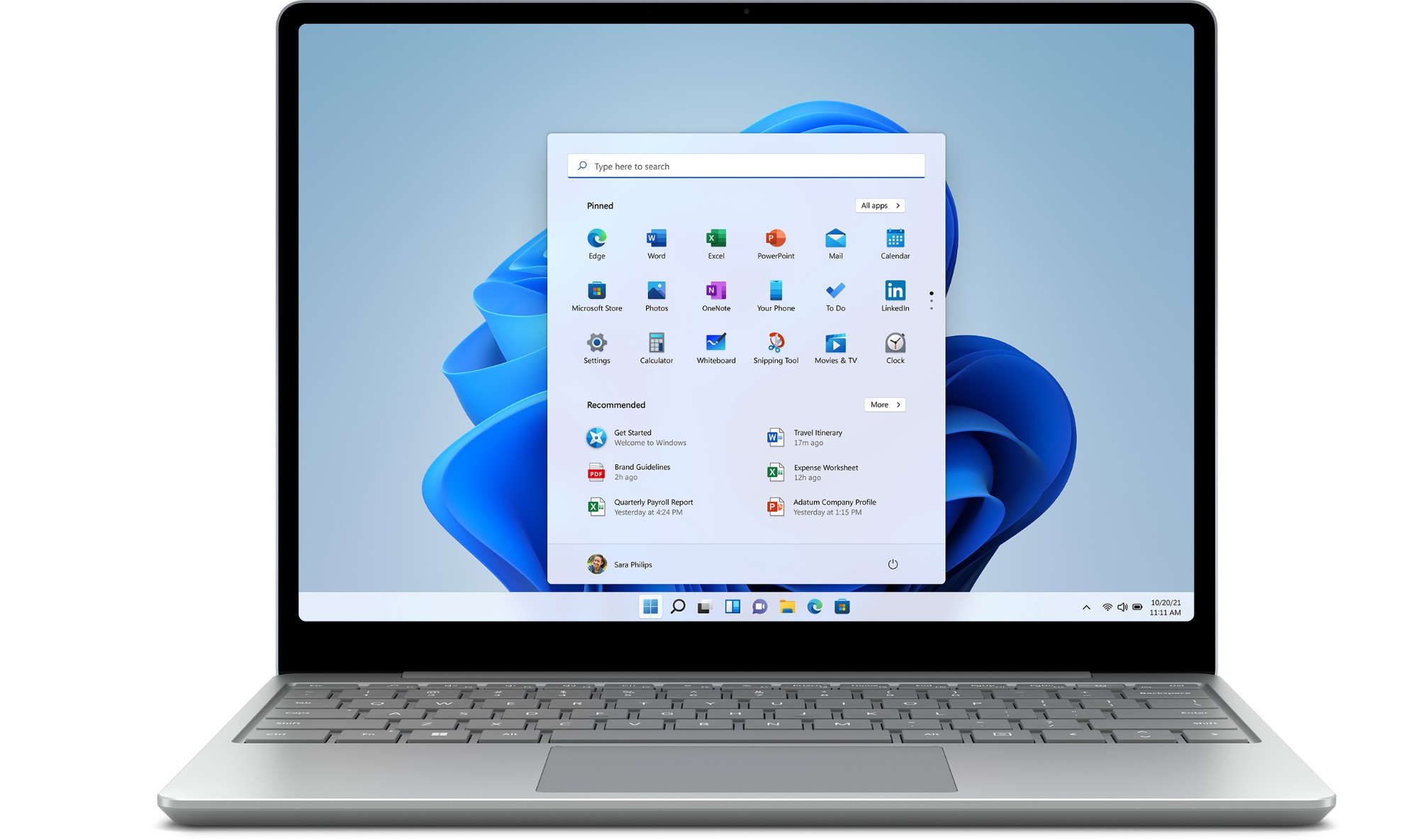Open Brand Guidelines PDF file
The image size is (1418, 840).
tap(640, 471)
